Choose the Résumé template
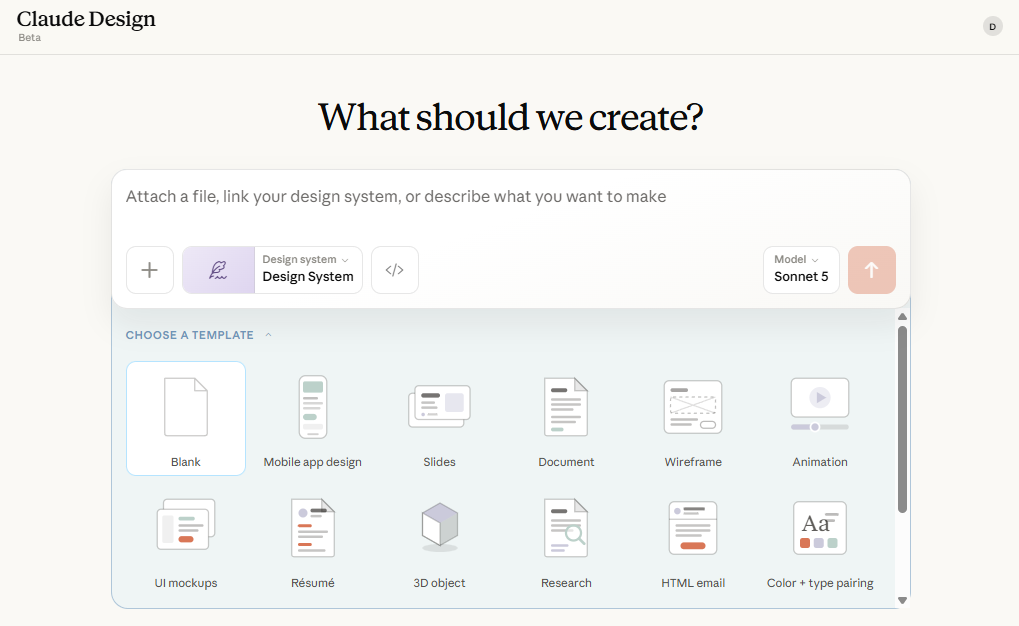The image size is (1019, 626). [x=313, y=540]
